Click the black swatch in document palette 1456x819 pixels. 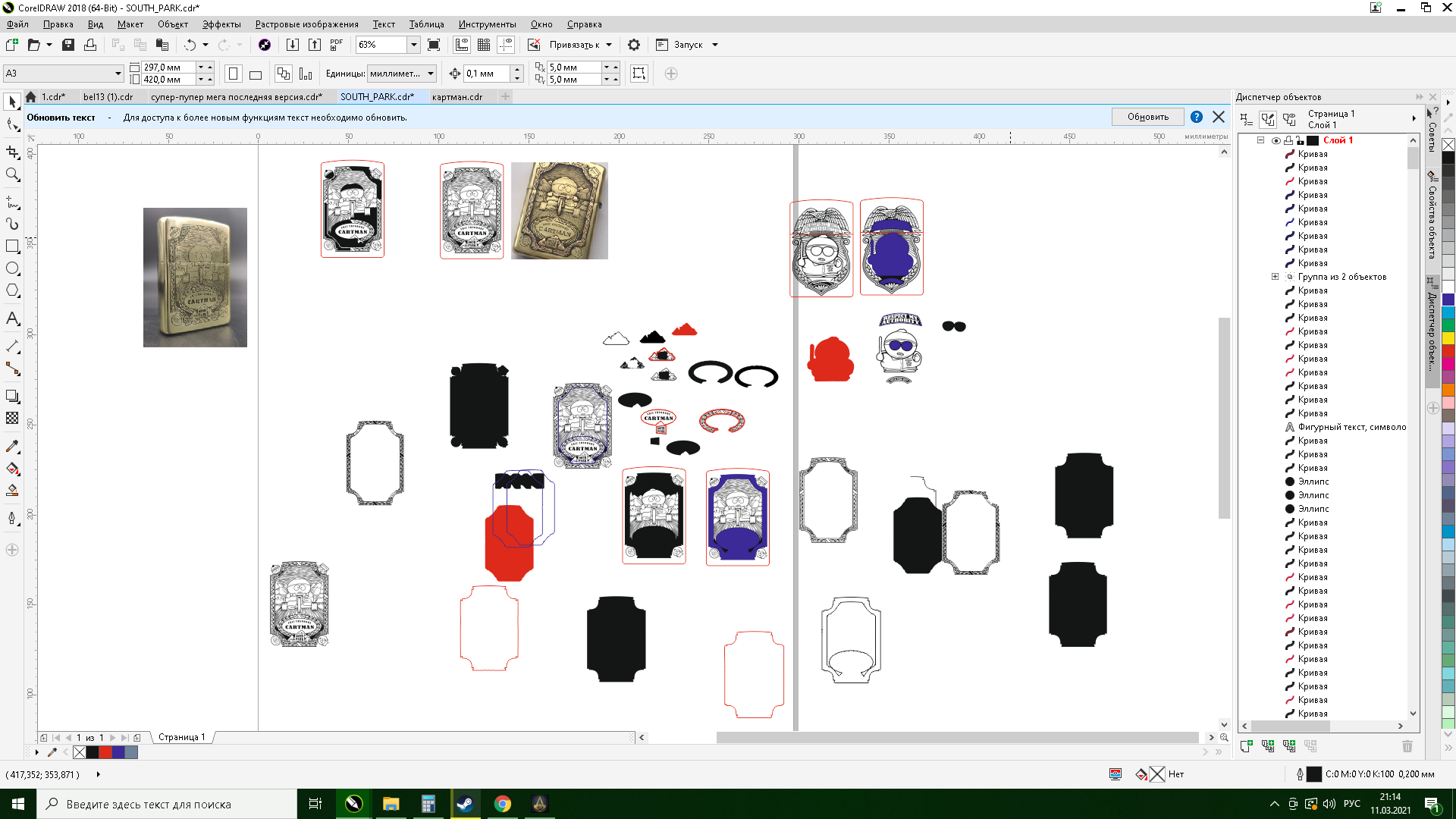pos(93,752)
